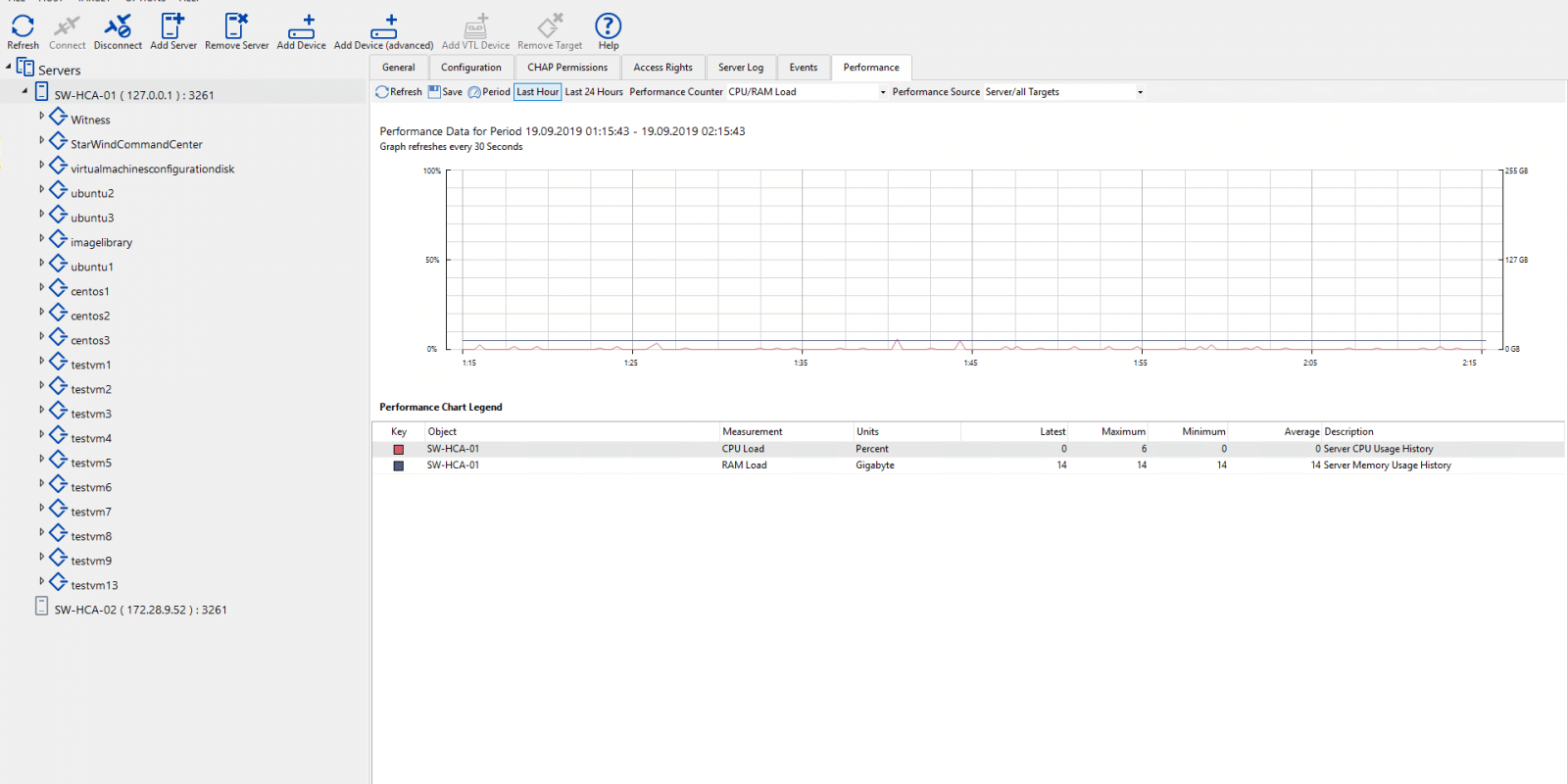Image resolution: width=1568 pixels, height=784 pixels.
Task: Select the testvm8 tree item
Action: (x=91, y=536)
